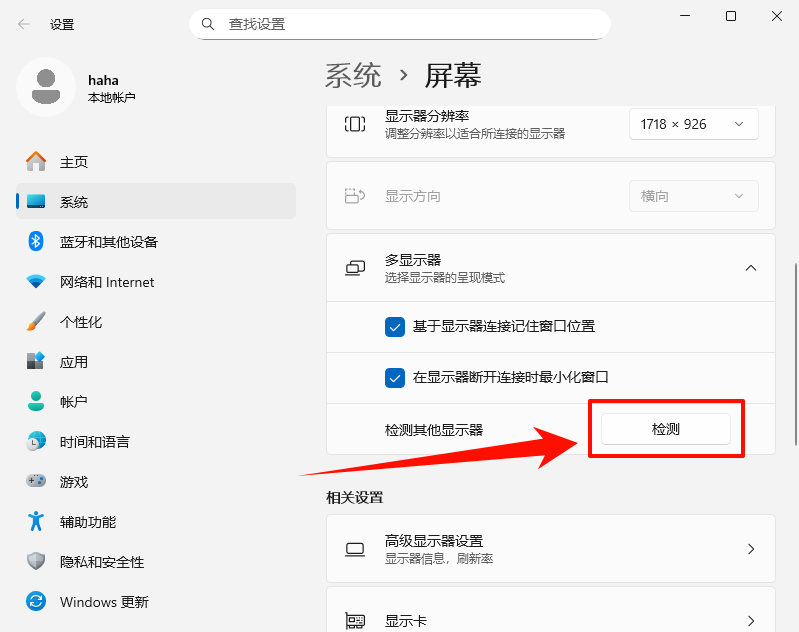Uncheck 在显示器断开连接时最小化窗口

point(394,378)
